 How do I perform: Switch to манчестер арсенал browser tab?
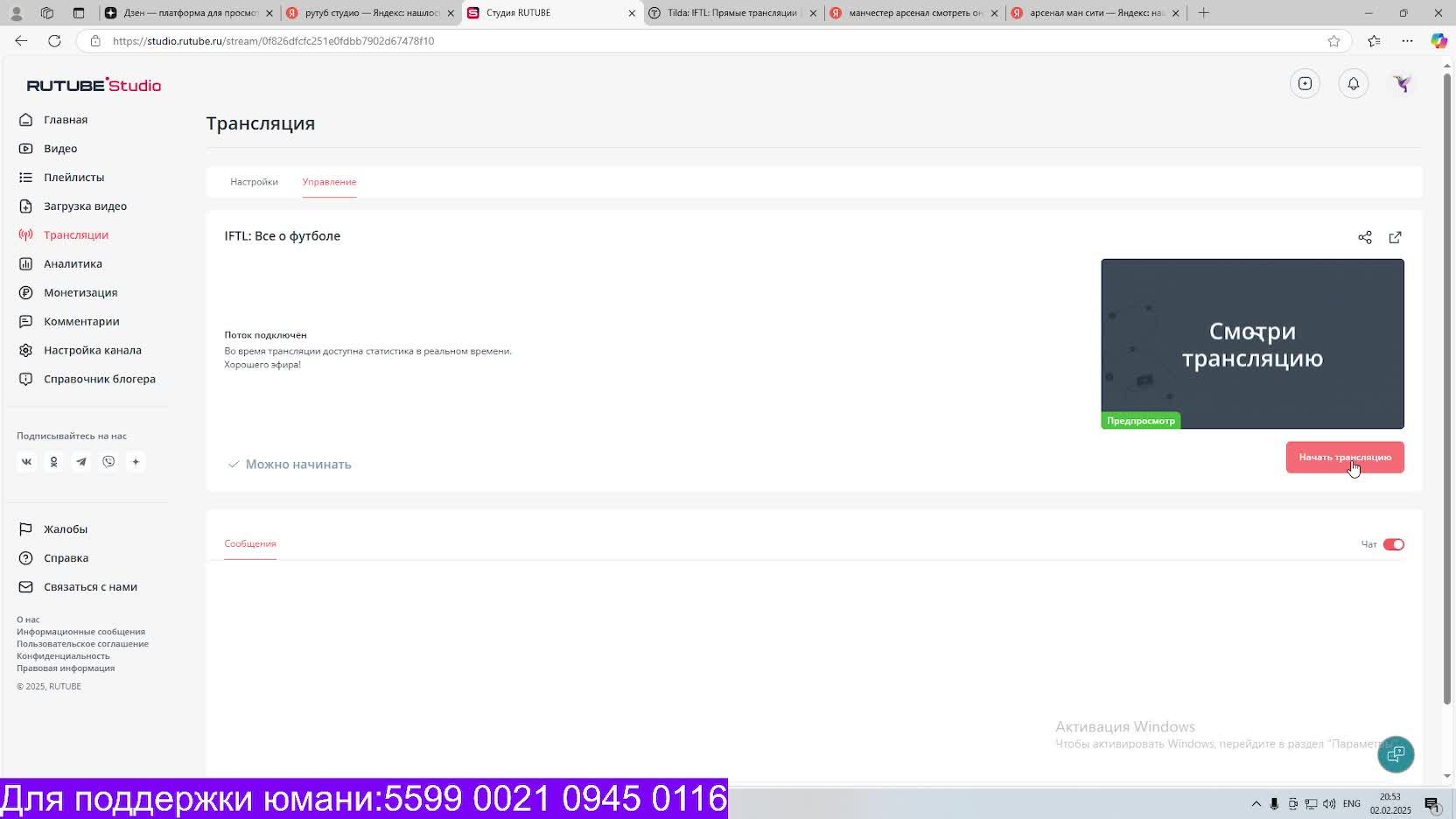pyautogui.click(x=913, y=13)
